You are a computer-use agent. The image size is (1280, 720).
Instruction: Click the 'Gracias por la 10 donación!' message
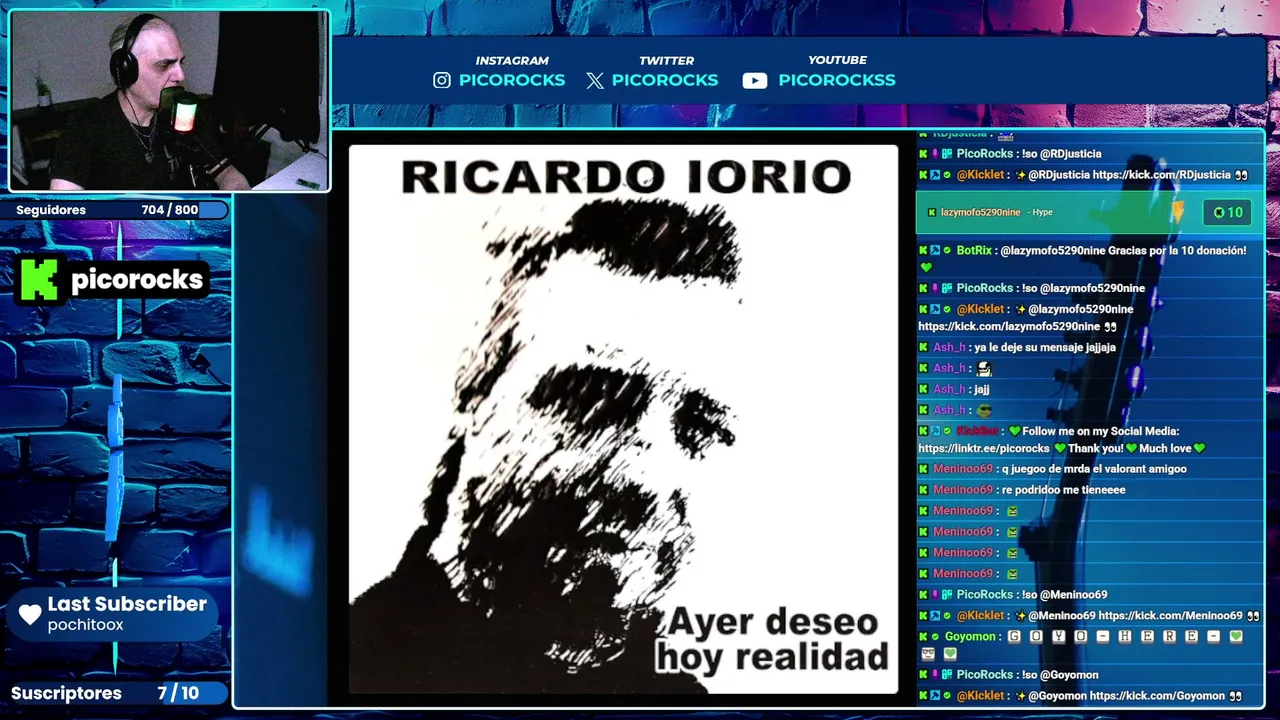pos(1177,251)
